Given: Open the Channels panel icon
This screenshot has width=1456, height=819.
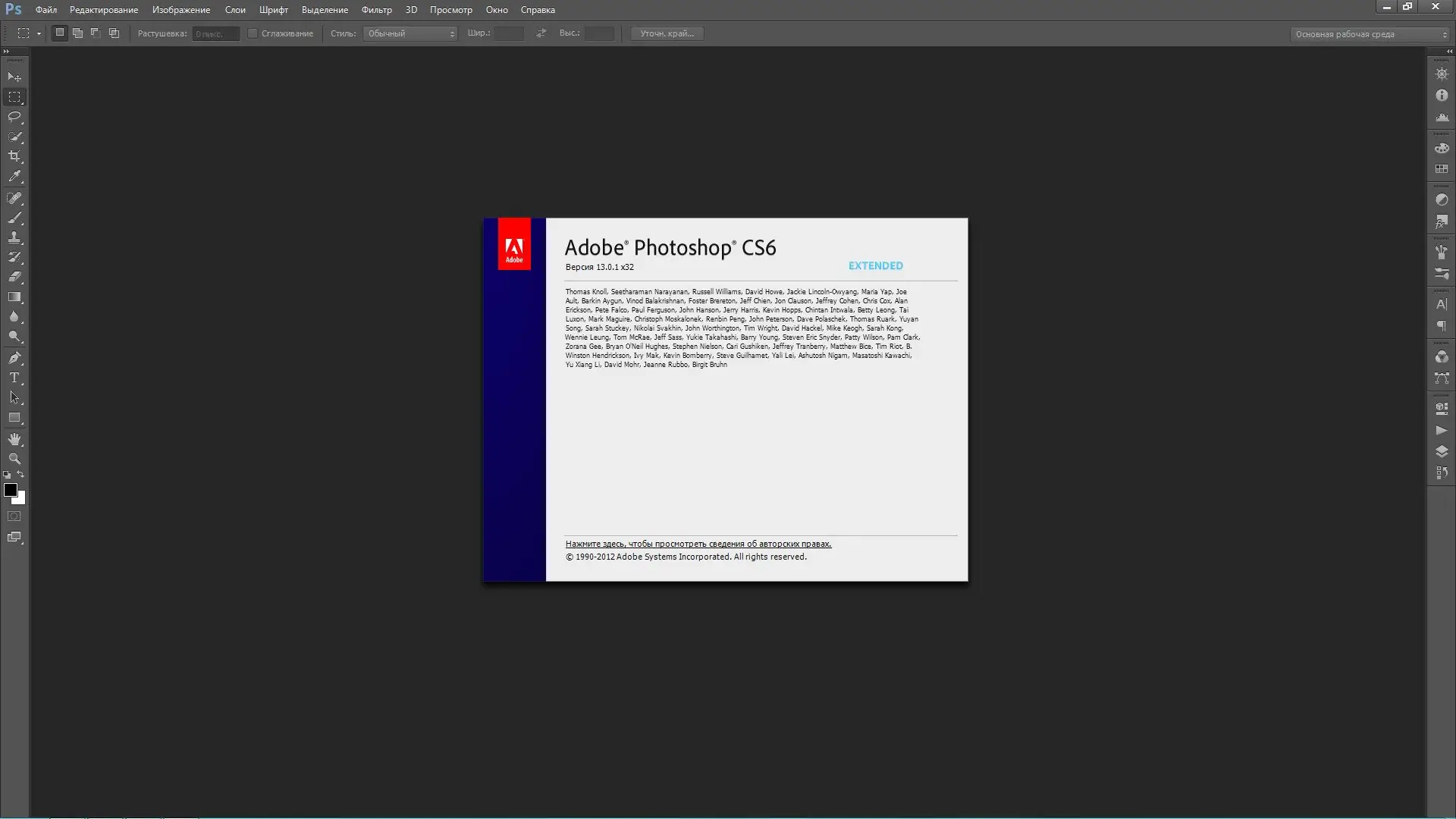Looking at the screenshot, I should click(1442, 356).
